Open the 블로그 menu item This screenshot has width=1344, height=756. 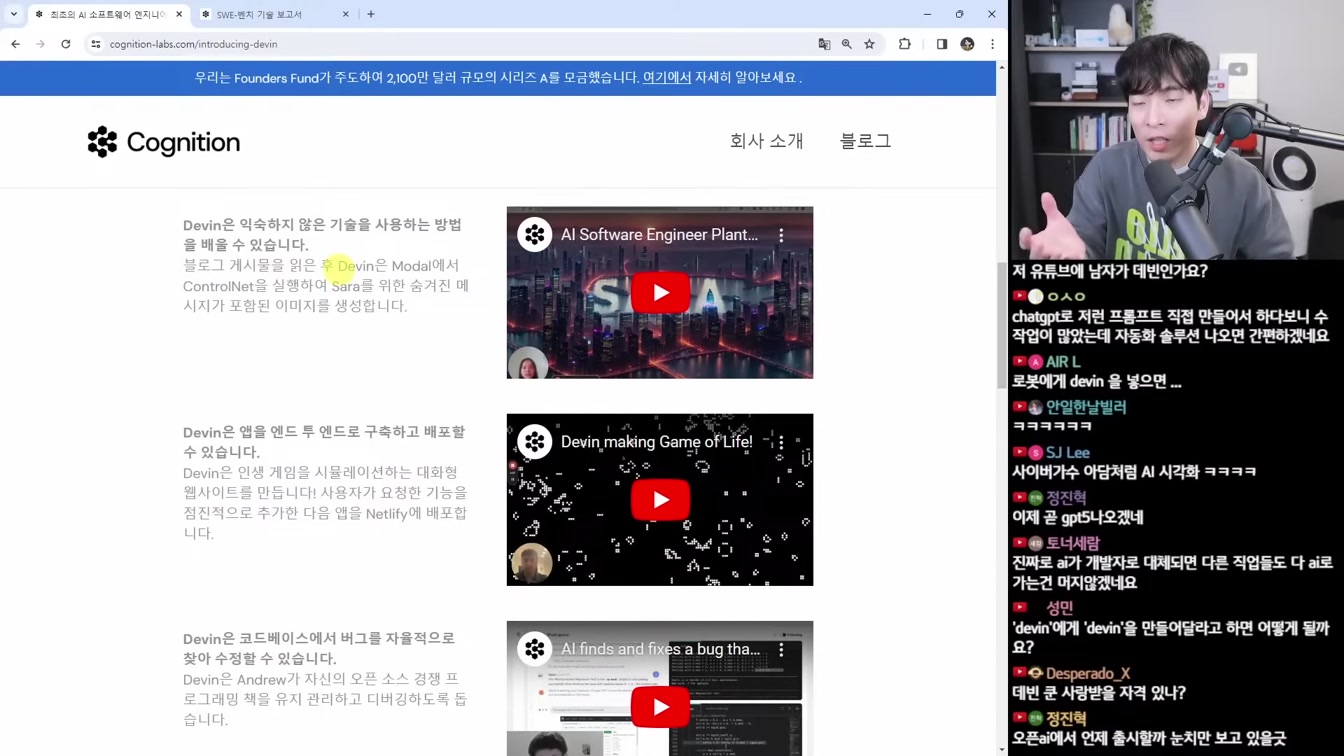pyautogui.click(x=865, y=141)
